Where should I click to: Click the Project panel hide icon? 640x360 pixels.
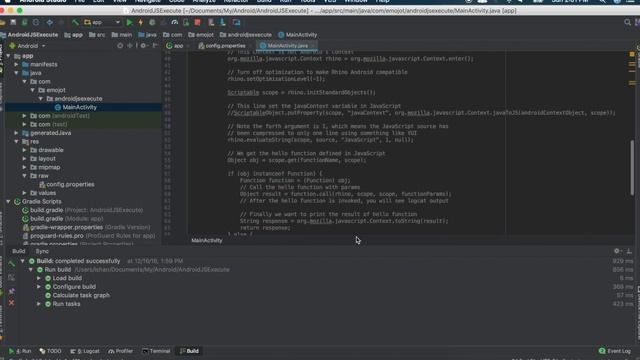click(x=155, y=46)
